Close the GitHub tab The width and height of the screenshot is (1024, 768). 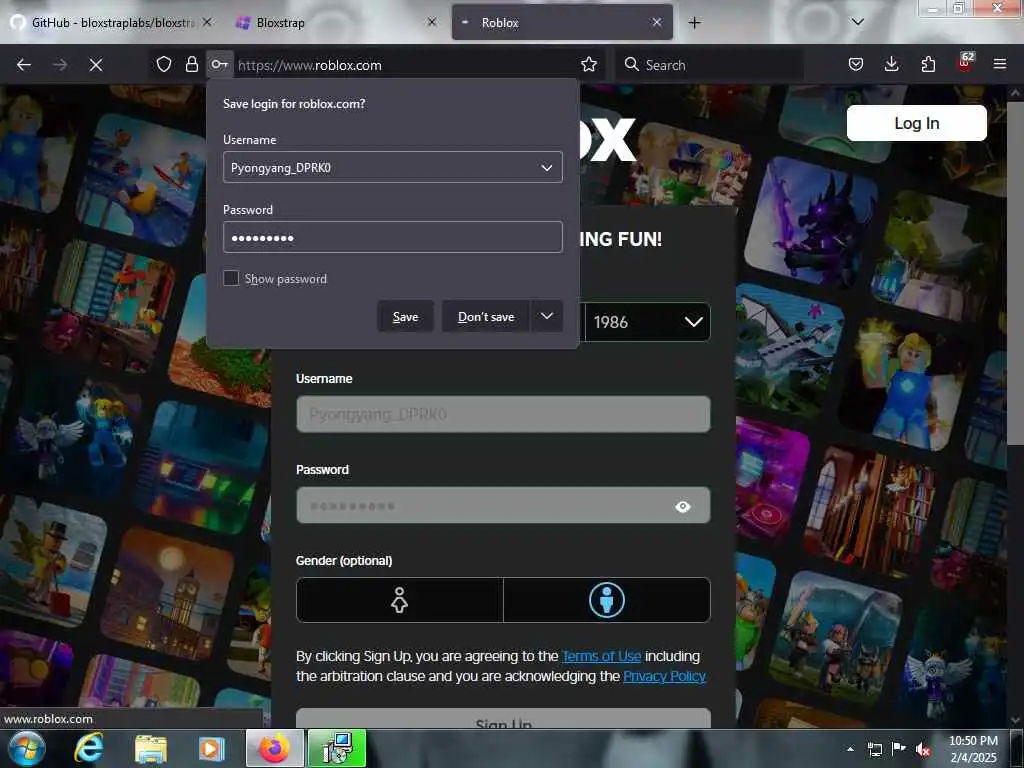tap(206, 22)
